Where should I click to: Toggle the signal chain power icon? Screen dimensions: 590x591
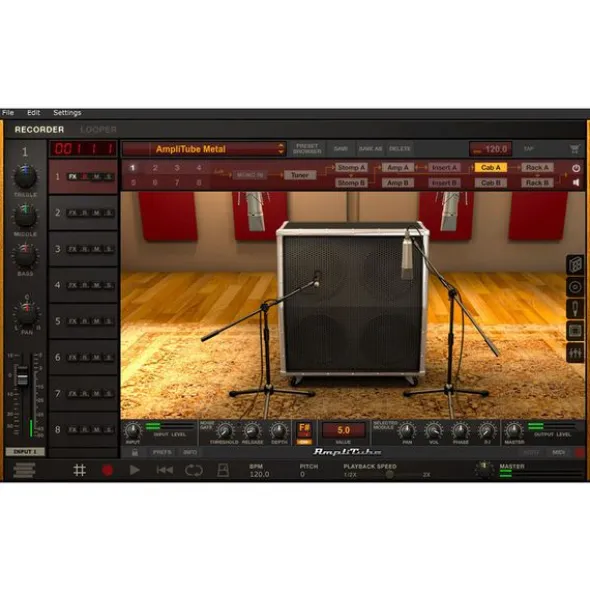click(576, 168)
